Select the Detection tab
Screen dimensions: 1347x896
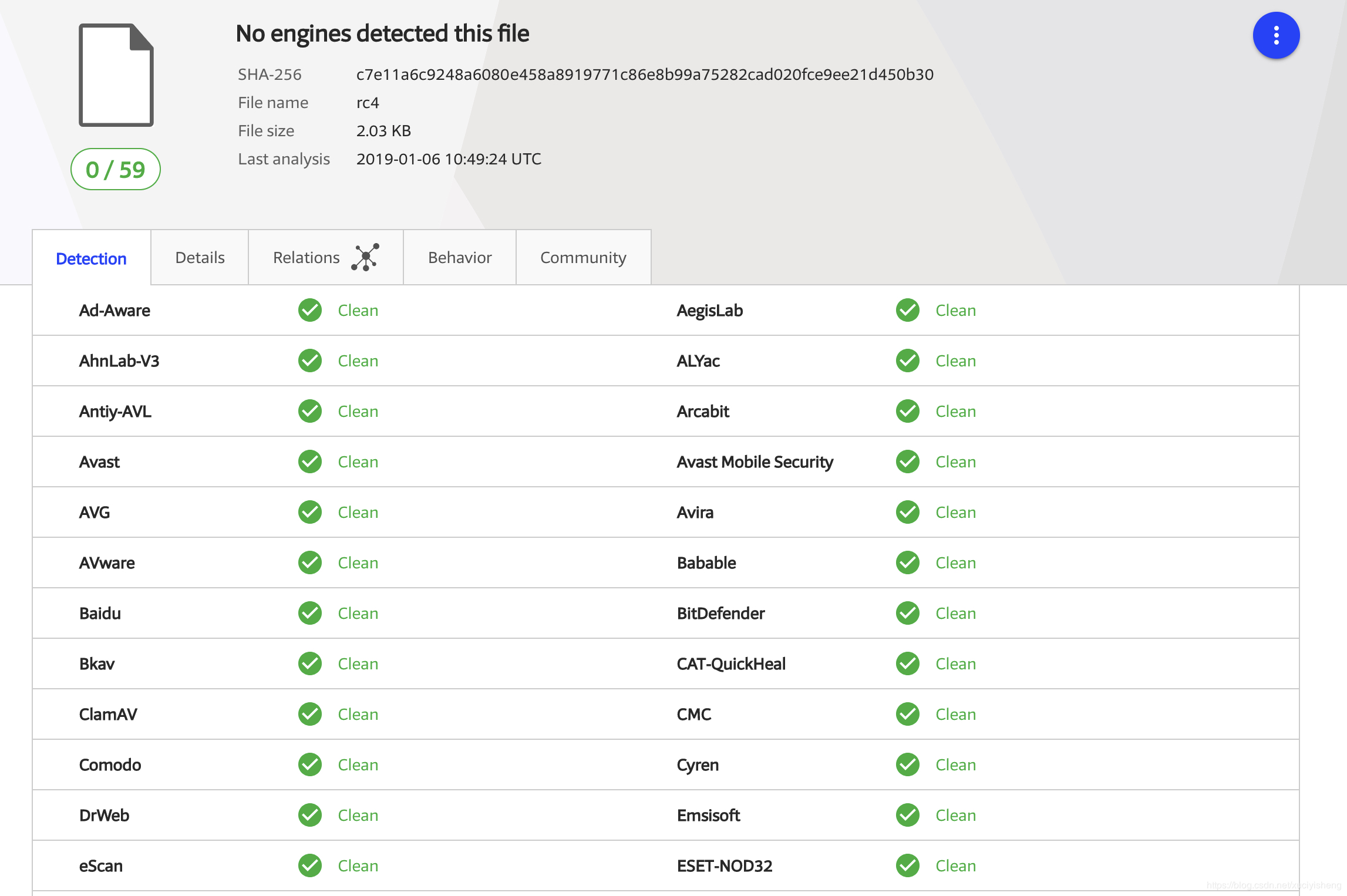pyautogui.click(x=91, y=259)
